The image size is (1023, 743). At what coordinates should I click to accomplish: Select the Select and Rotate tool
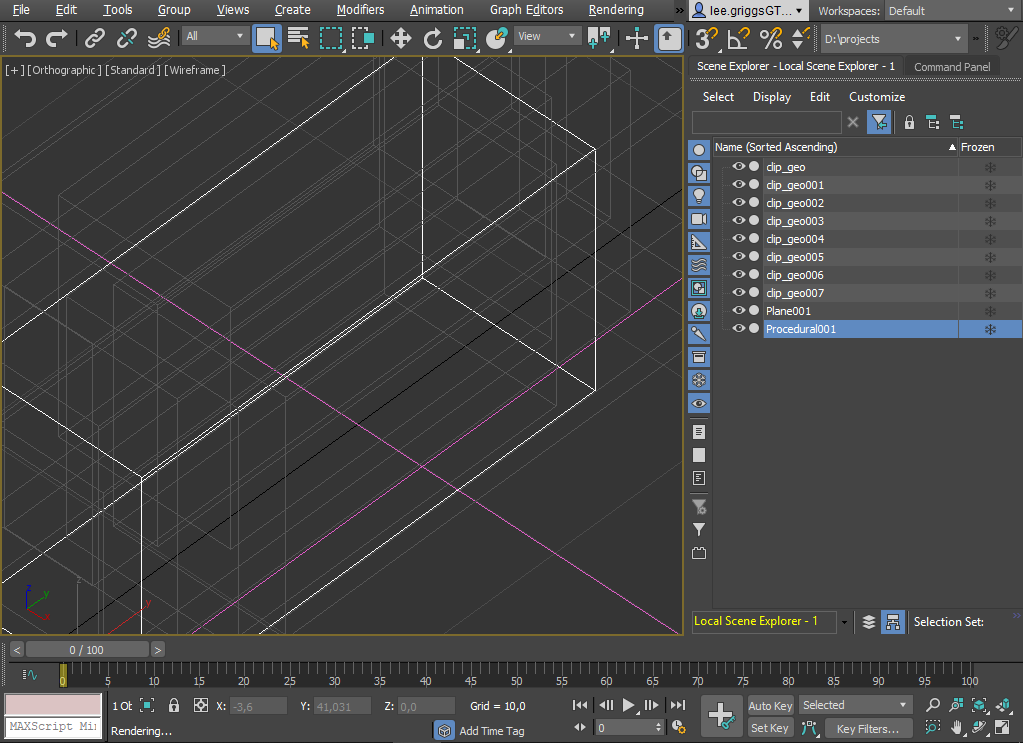[433, 39]
